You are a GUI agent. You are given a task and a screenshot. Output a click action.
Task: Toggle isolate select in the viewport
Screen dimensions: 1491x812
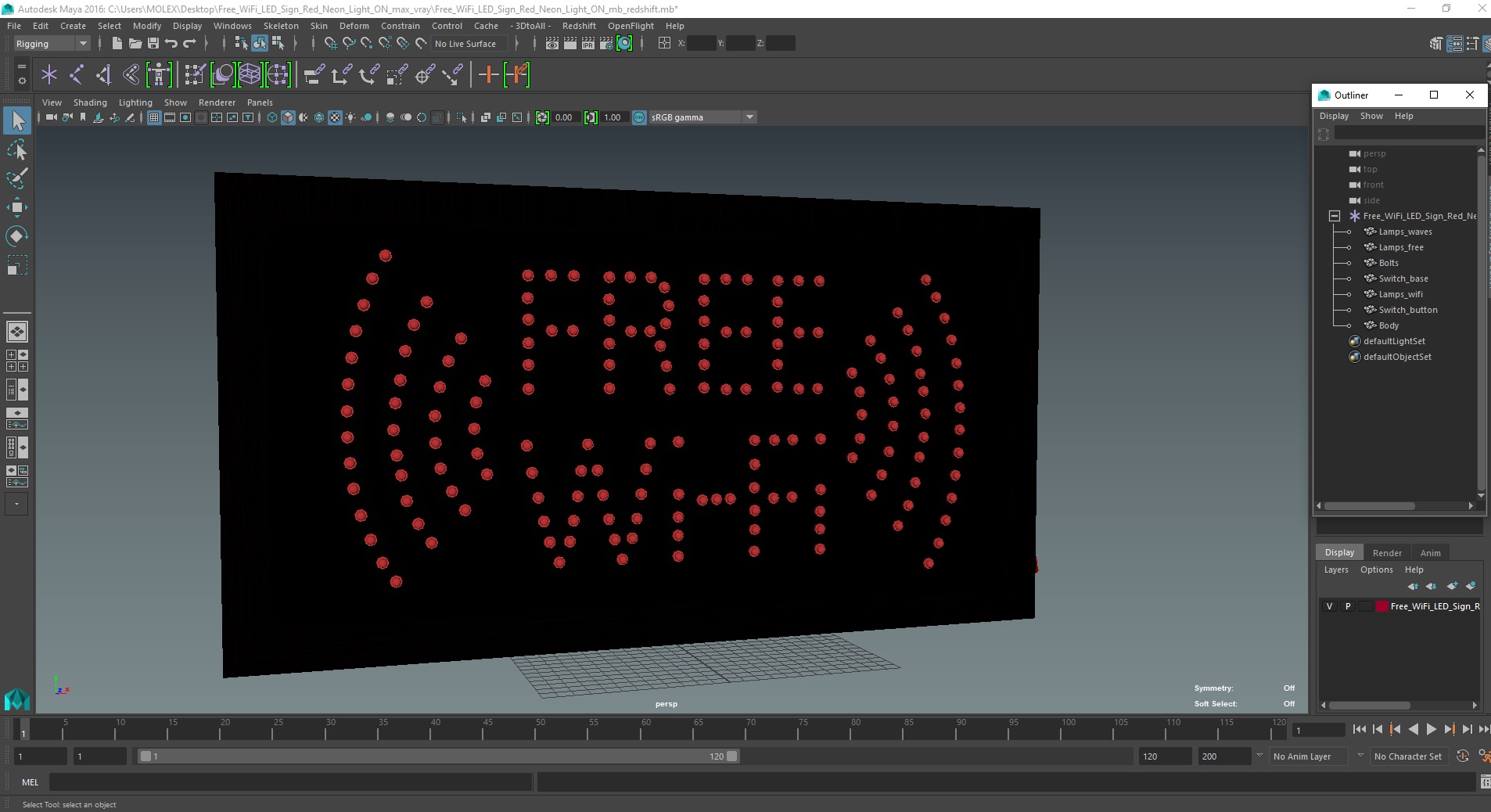click(462, 117)
